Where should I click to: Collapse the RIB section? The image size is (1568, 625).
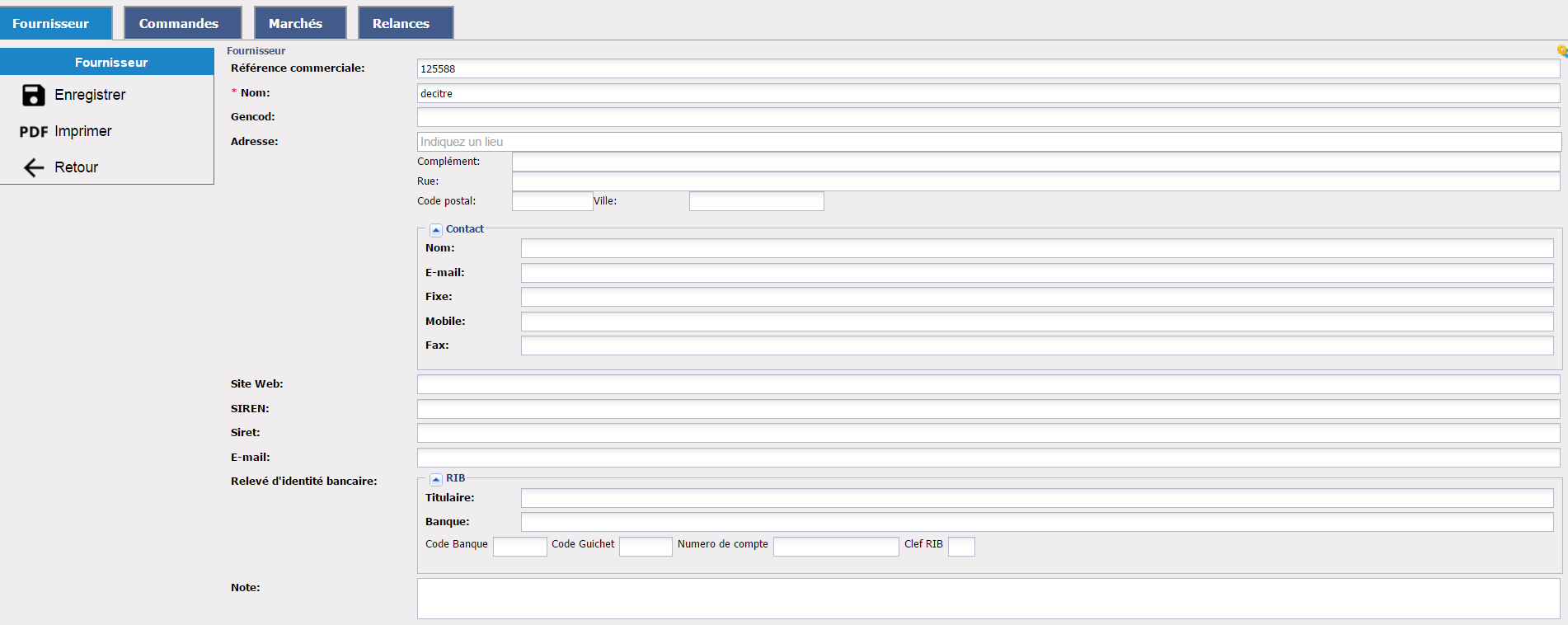436,479
